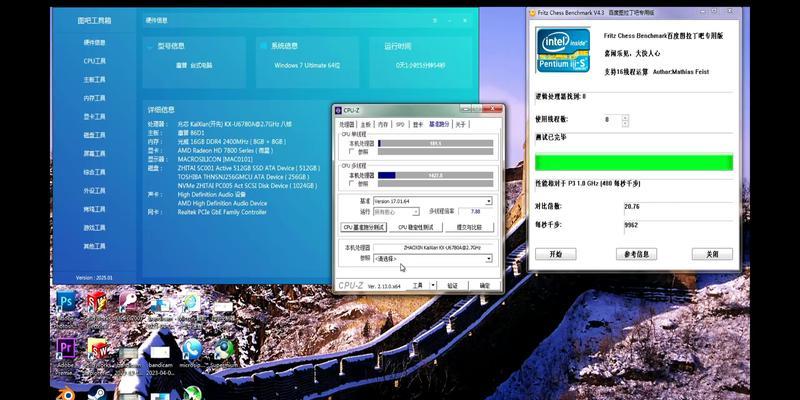Open 基准 Version 17.01.64 dropdown
The height and width of the screenshot is (400, 800).
[433, 201]
